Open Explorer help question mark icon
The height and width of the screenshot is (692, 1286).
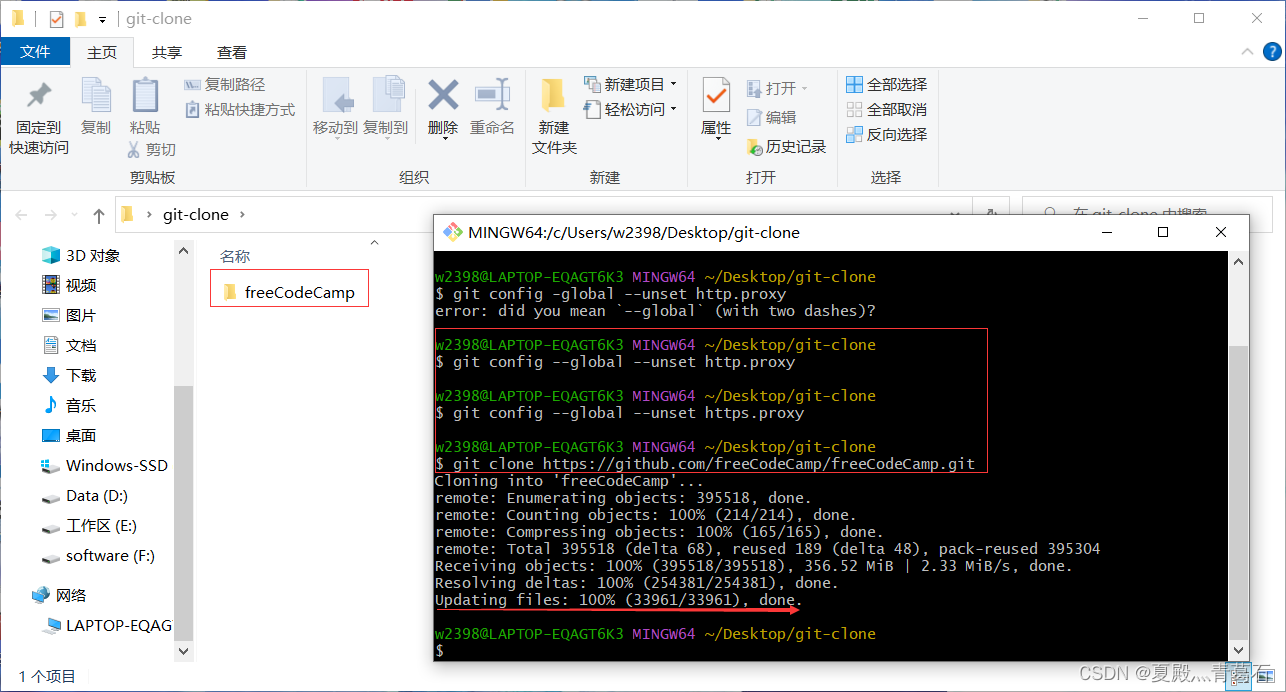pos(1270,52)
